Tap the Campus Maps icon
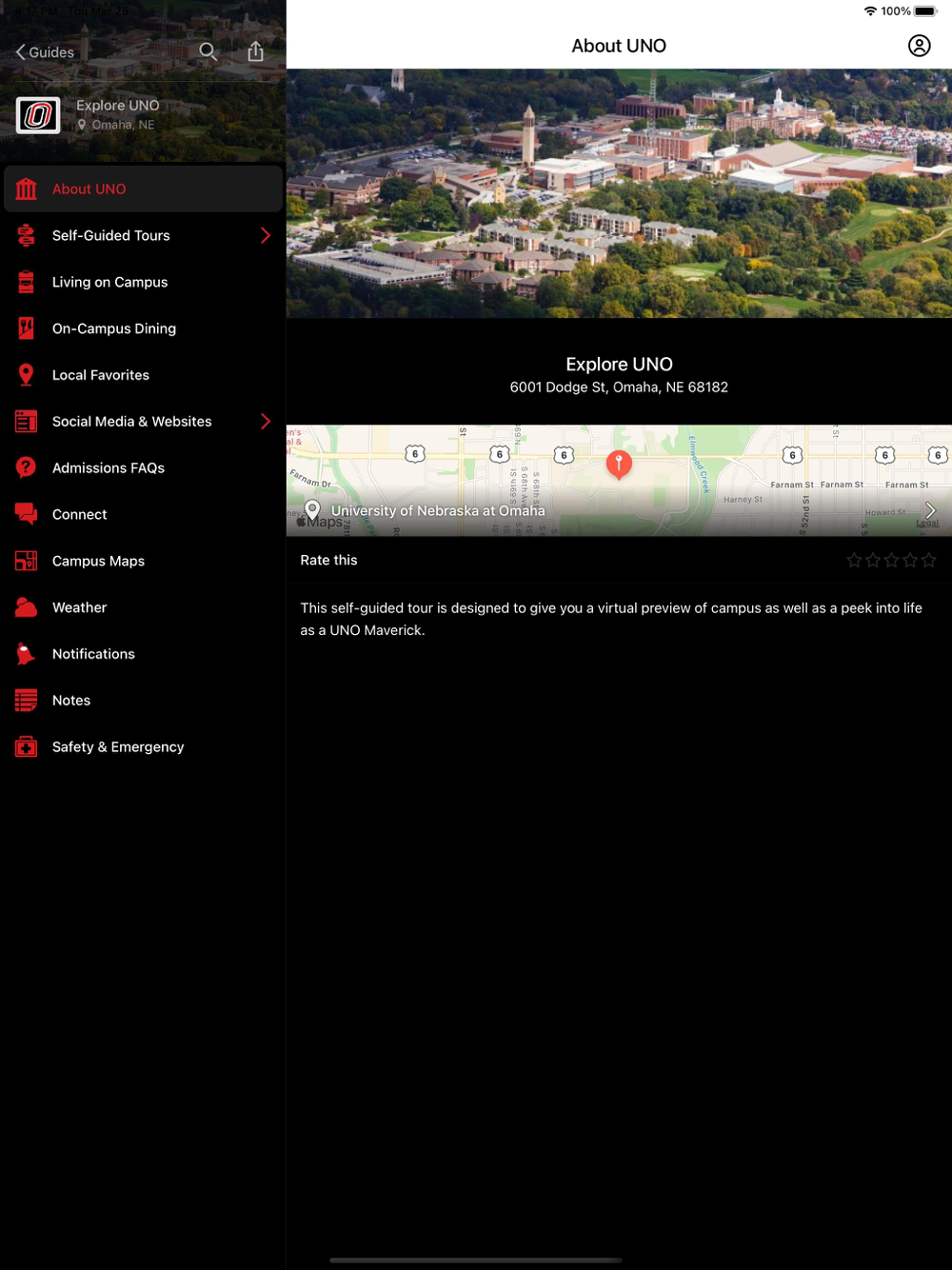 27,561
